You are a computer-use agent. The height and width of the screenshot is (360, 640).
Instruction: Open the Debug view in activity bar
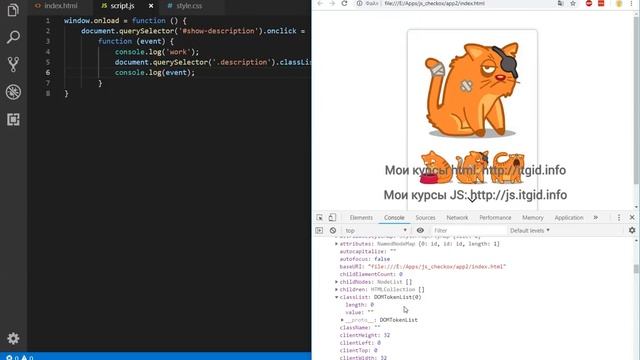13,92
